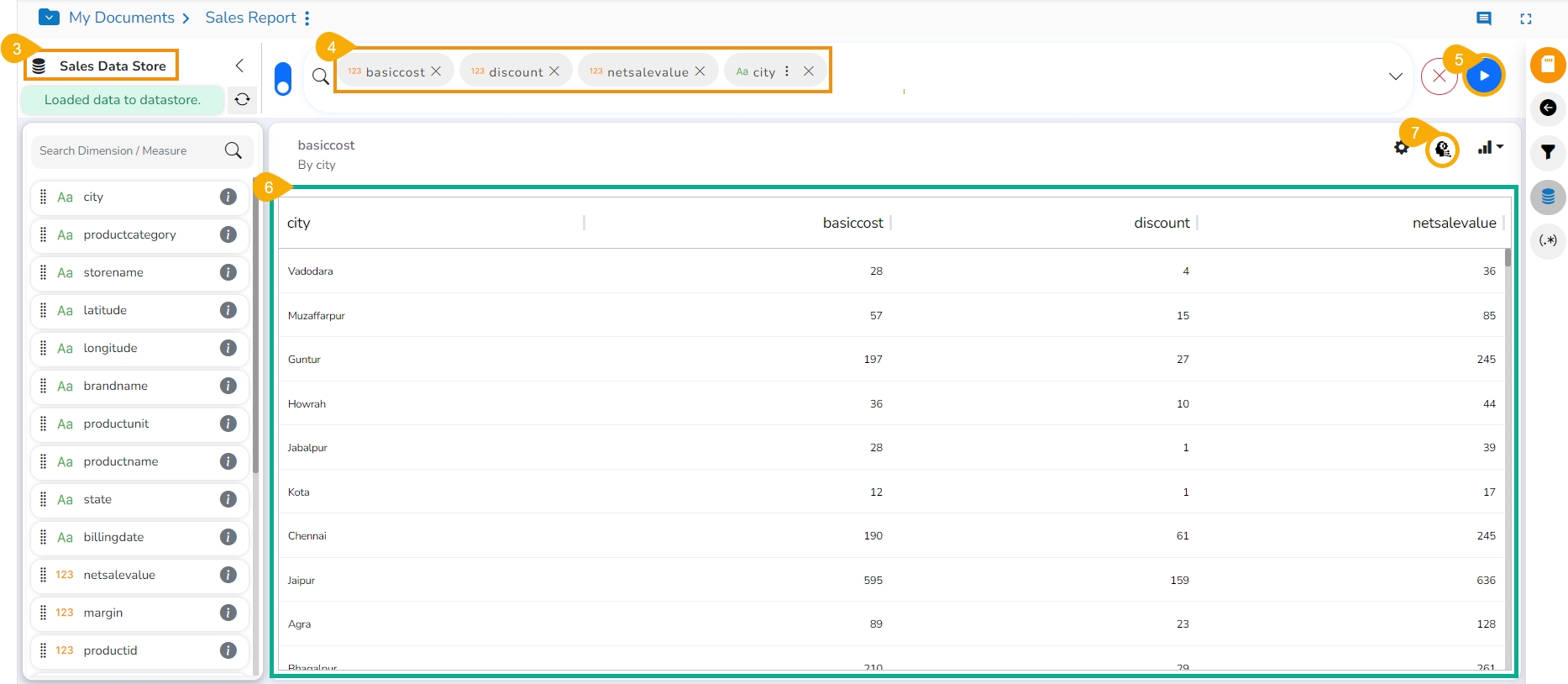Show info for the productcategory field

point(228,234)
